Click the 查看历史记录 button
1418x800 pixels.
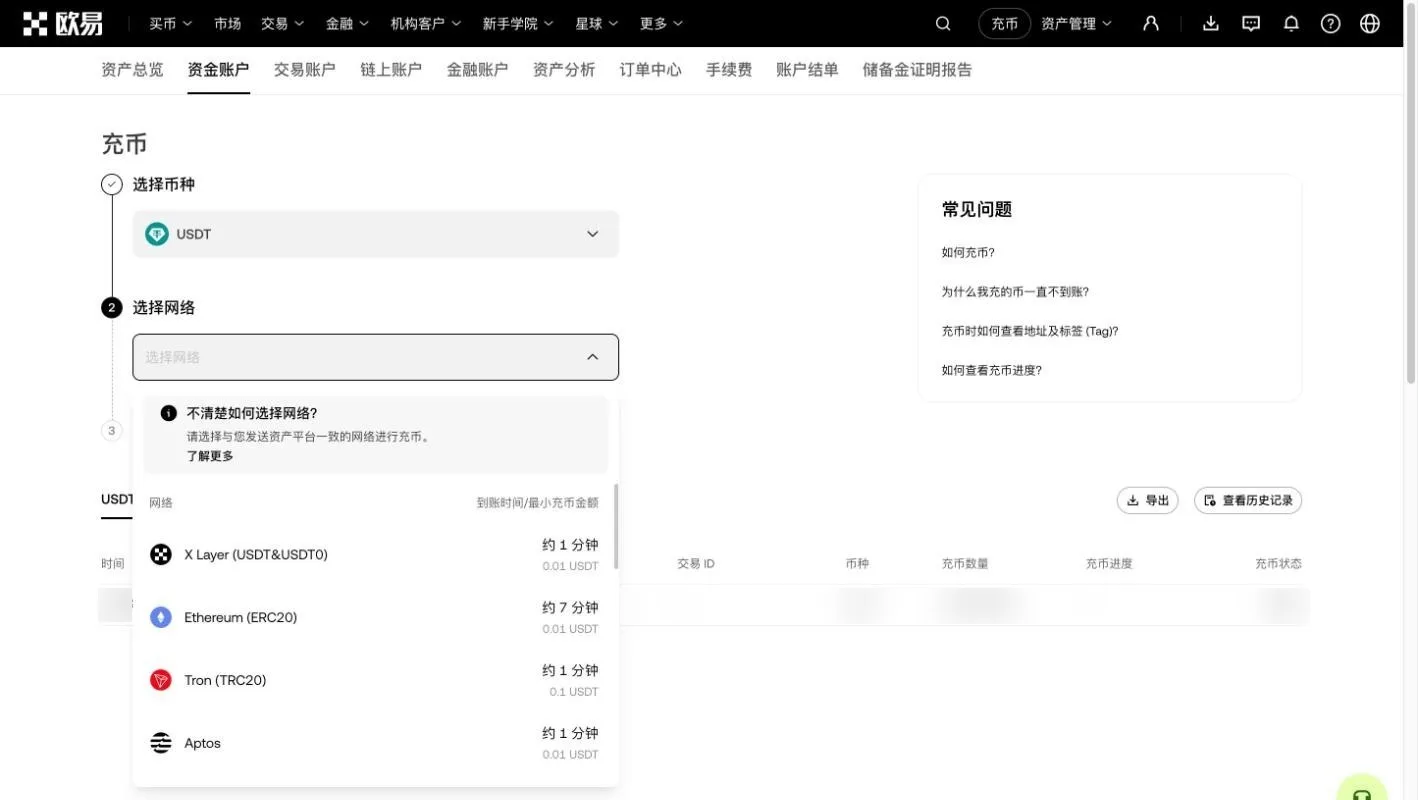point(1248,500)
